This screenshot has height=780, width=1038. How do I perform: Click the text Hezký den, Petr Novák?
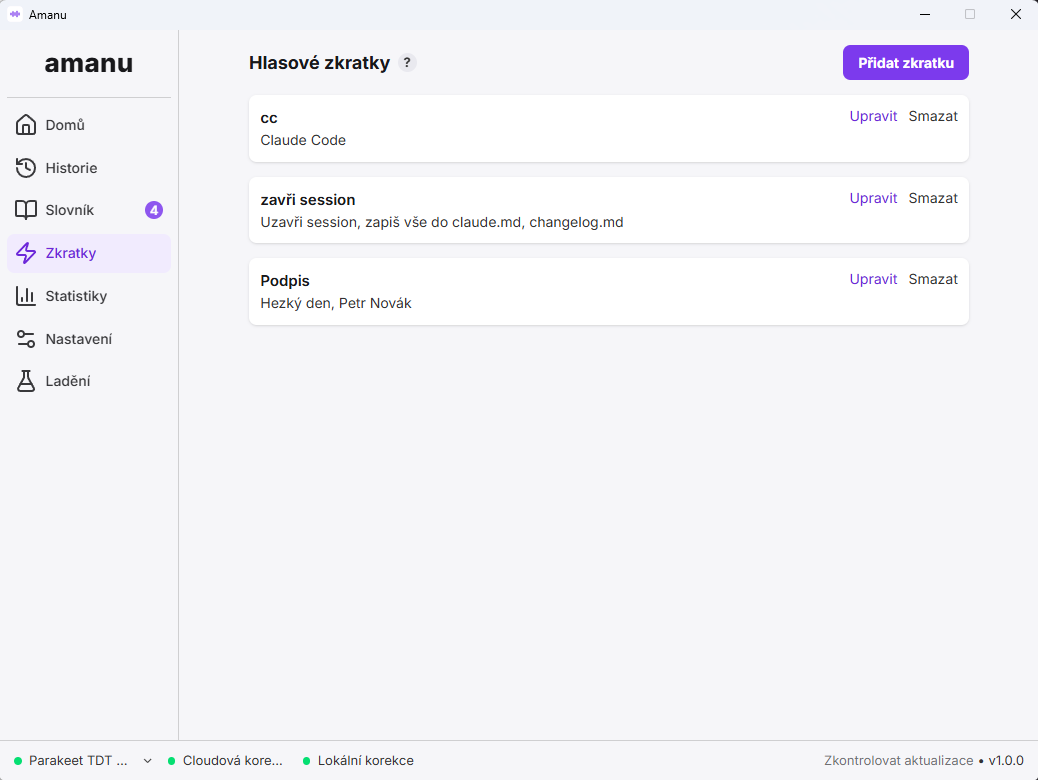336,303
